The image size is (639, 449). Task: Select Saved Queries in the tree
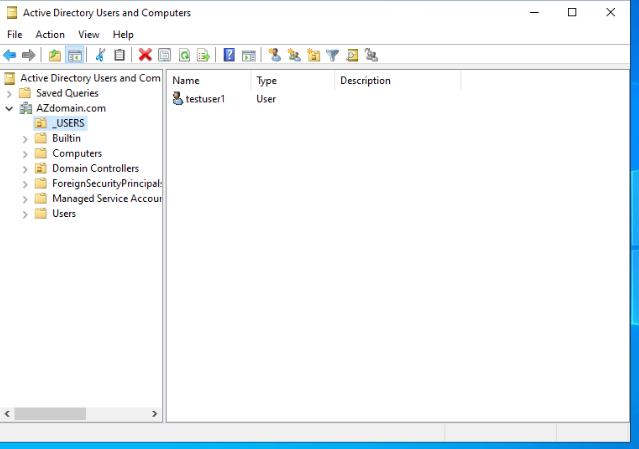point(67,93)
